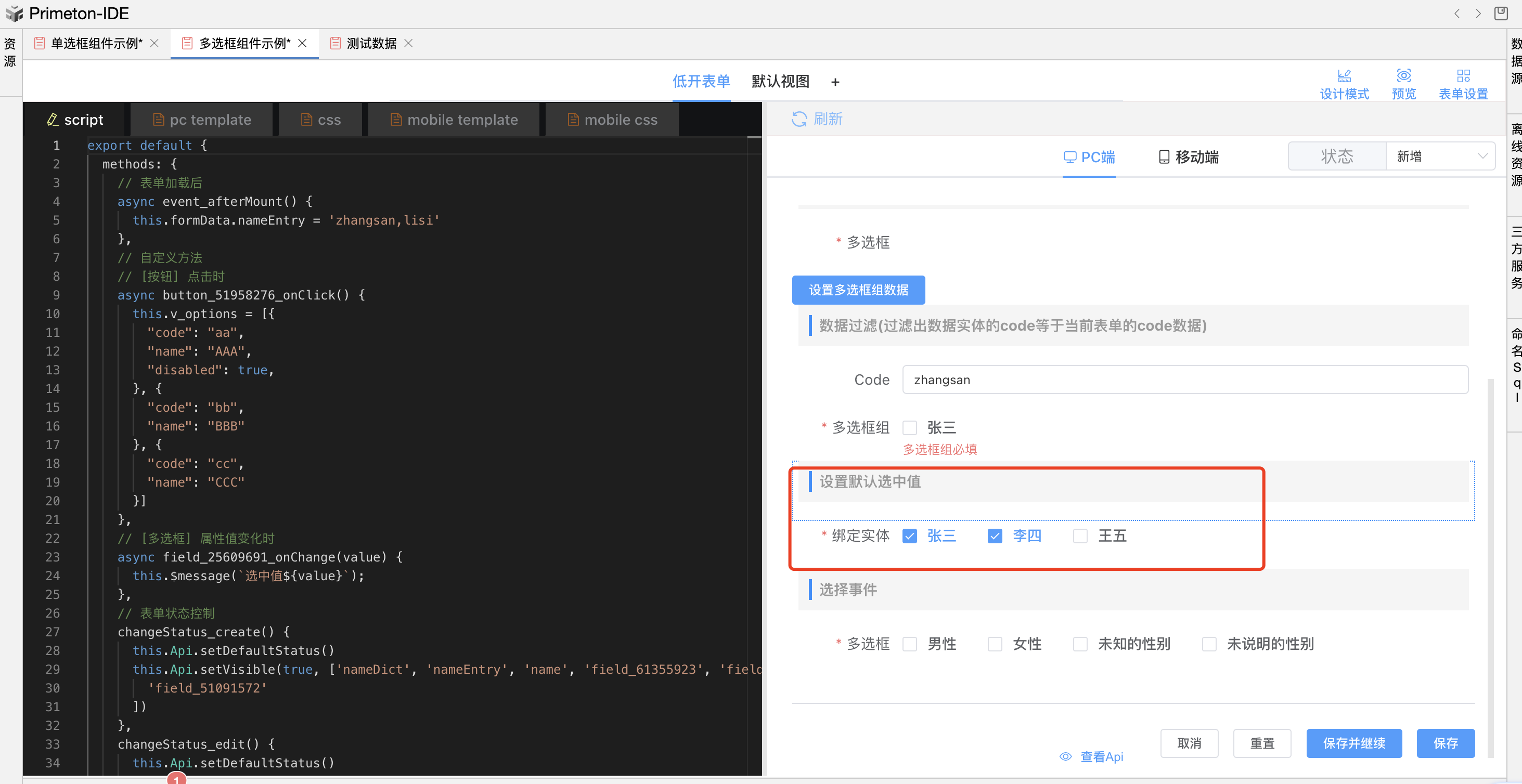Click the preview panel vertical scrollbar
1522x784 pixels.
tap(1490, 567)
